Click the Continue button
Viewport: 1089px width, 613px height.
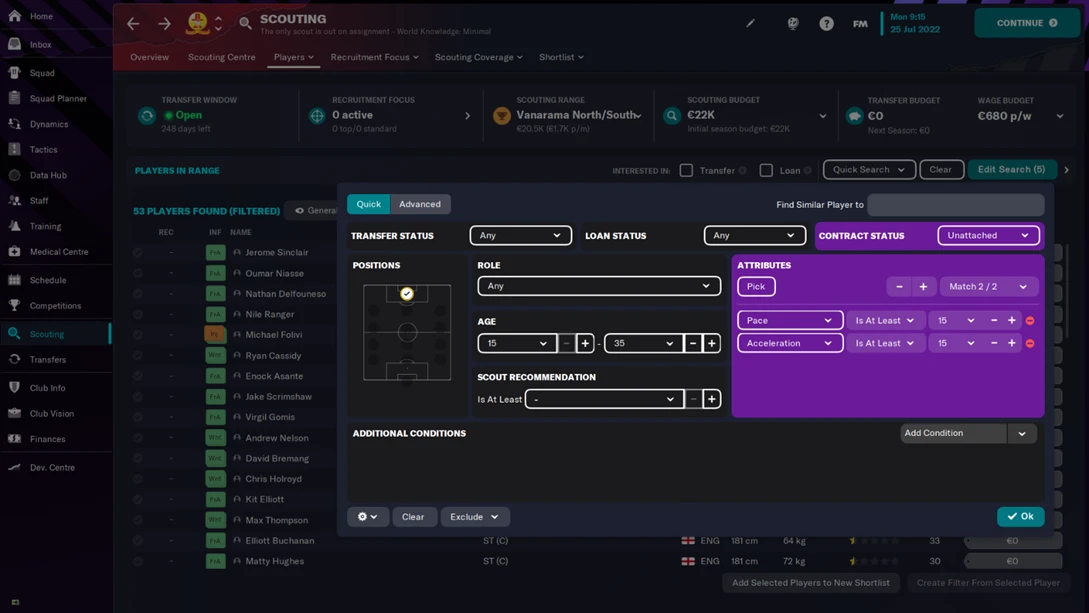click(x=1026, y=23)
